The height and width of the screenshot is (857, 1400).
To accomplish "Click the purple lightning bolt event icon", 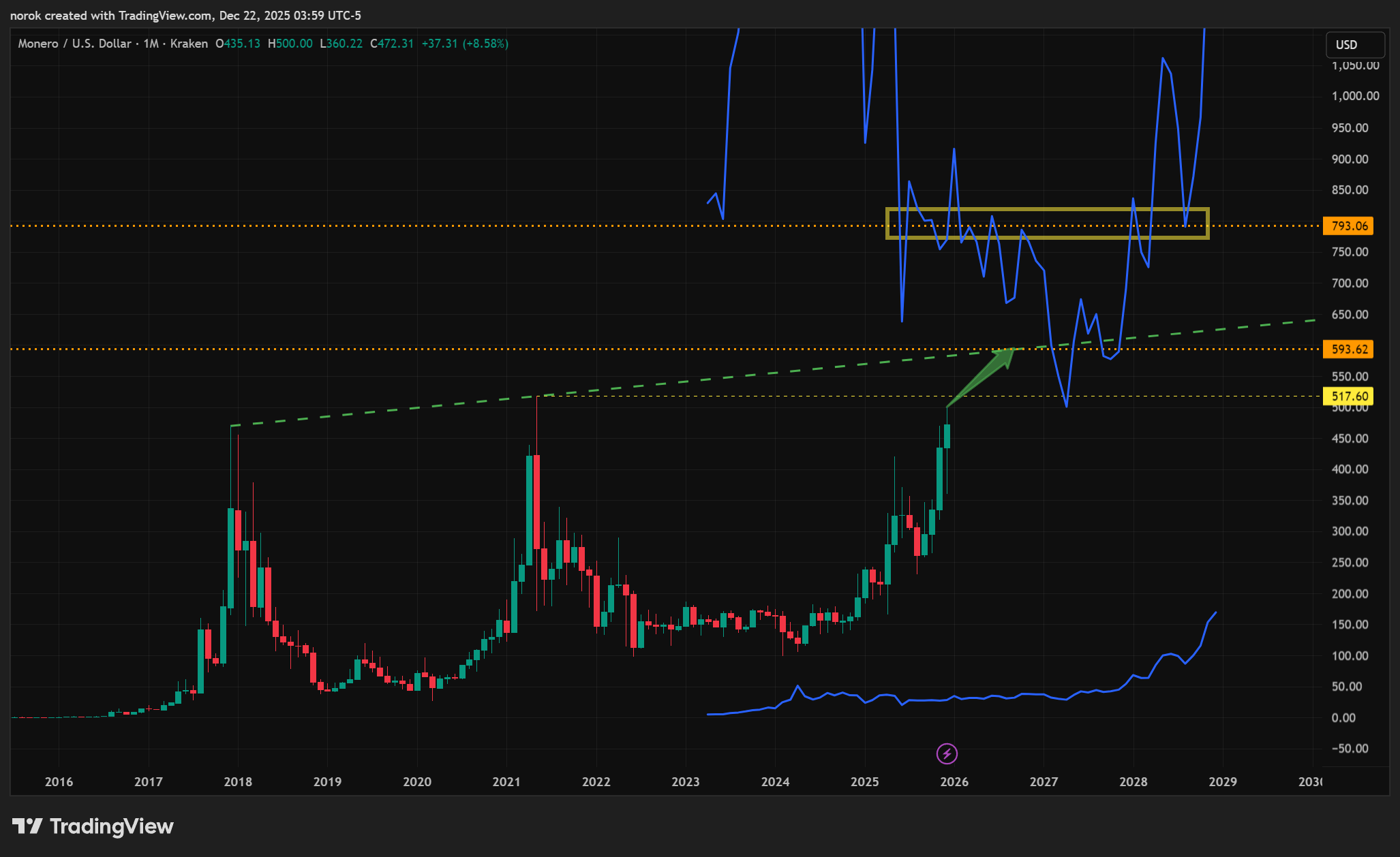I will tap(947, 753).
